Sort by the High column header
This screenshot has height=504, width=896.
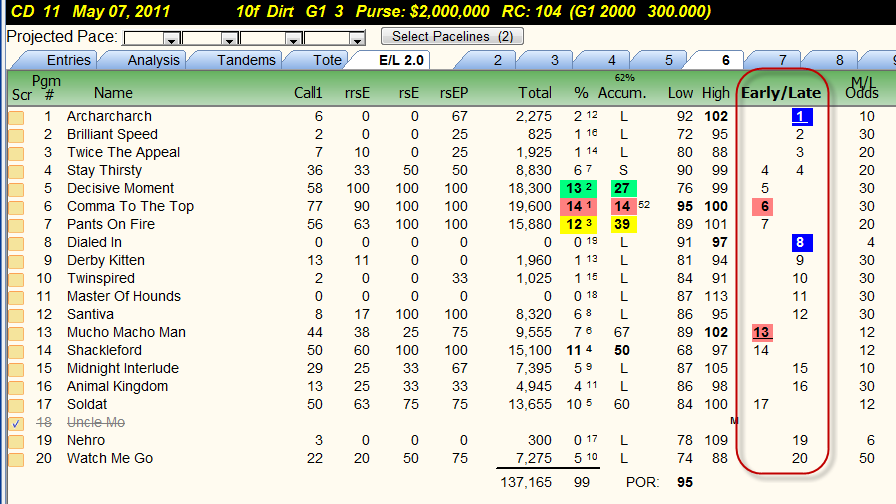coord(715,93)
